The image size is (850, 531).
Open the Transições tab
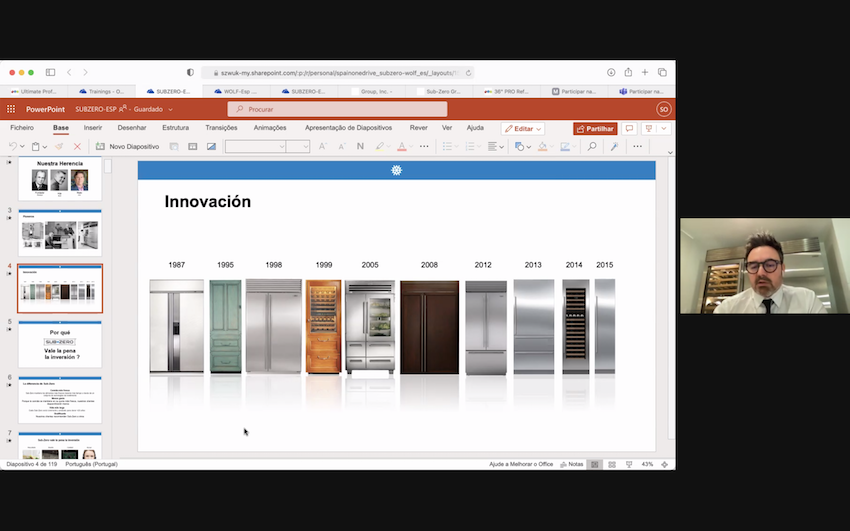(221, 128)
